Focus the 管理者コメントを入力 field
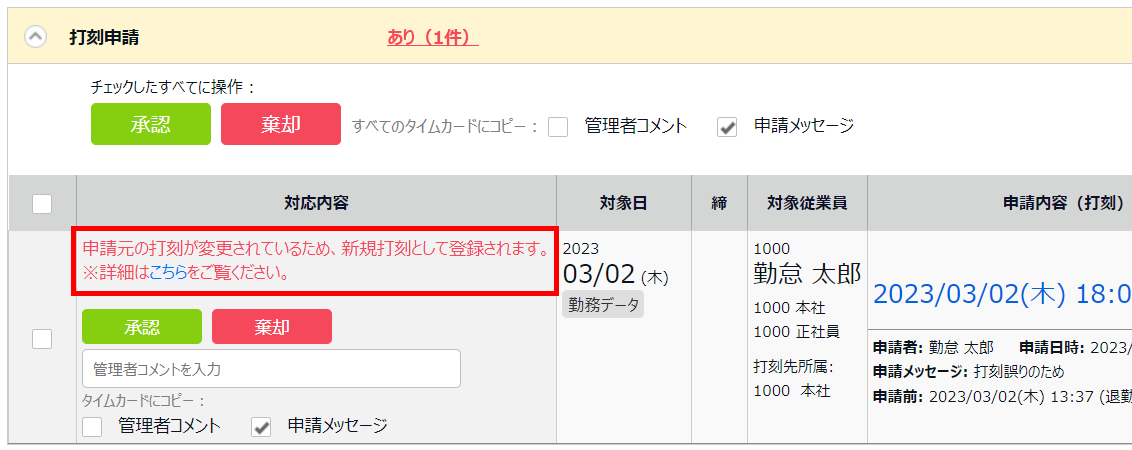This screenshot has height=450, width=1132. click(271, 368)
